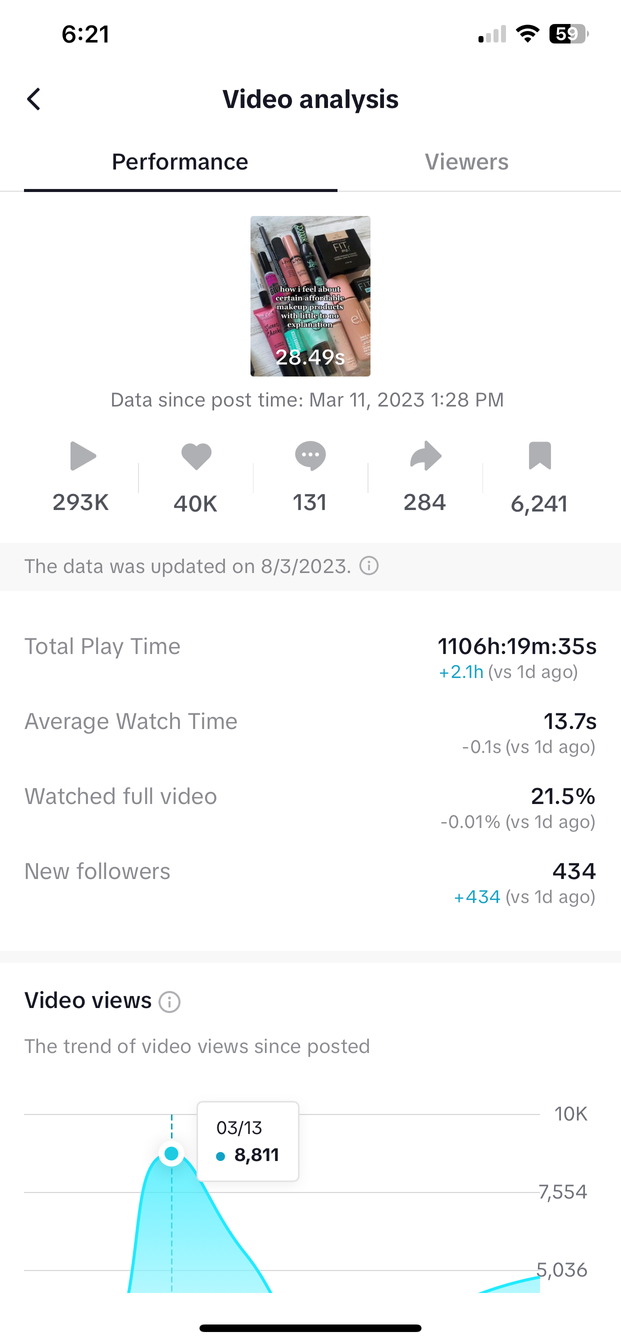
Task: Tap the battery indicator in status bar
Action: 568,35
